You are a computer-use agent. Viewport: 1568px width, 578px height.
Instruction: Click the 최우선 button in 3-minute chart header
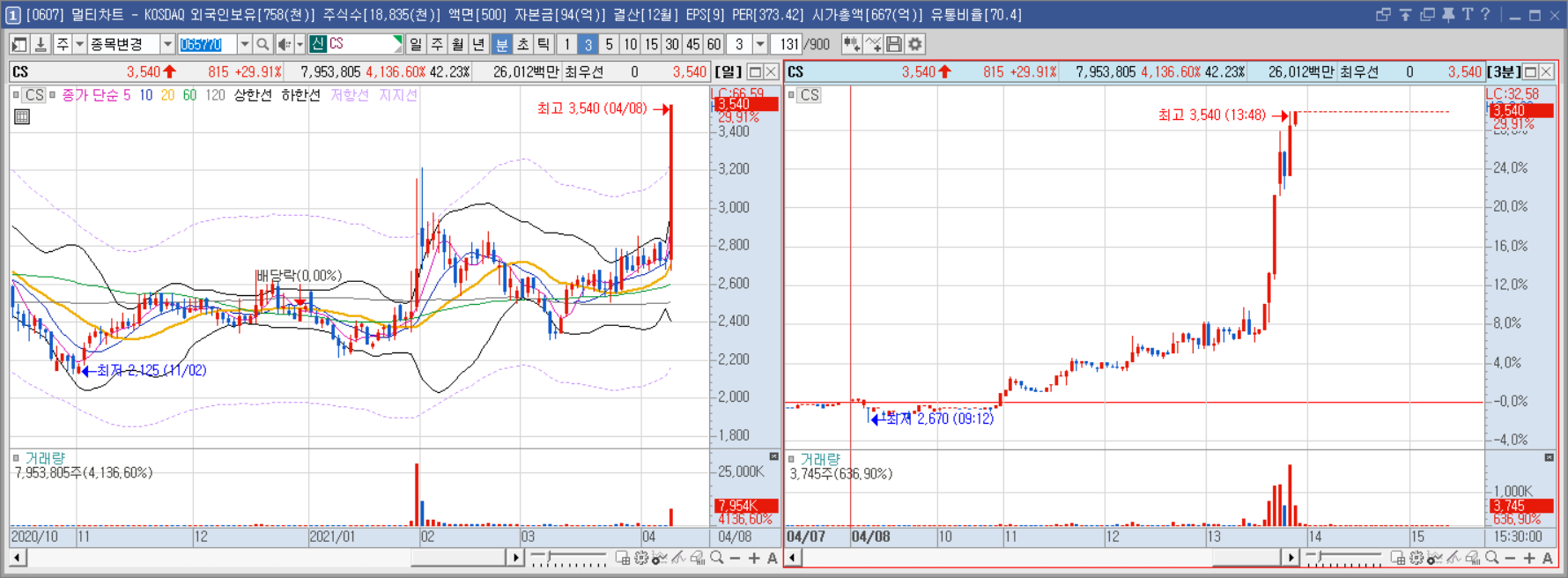pos(1359,72)
